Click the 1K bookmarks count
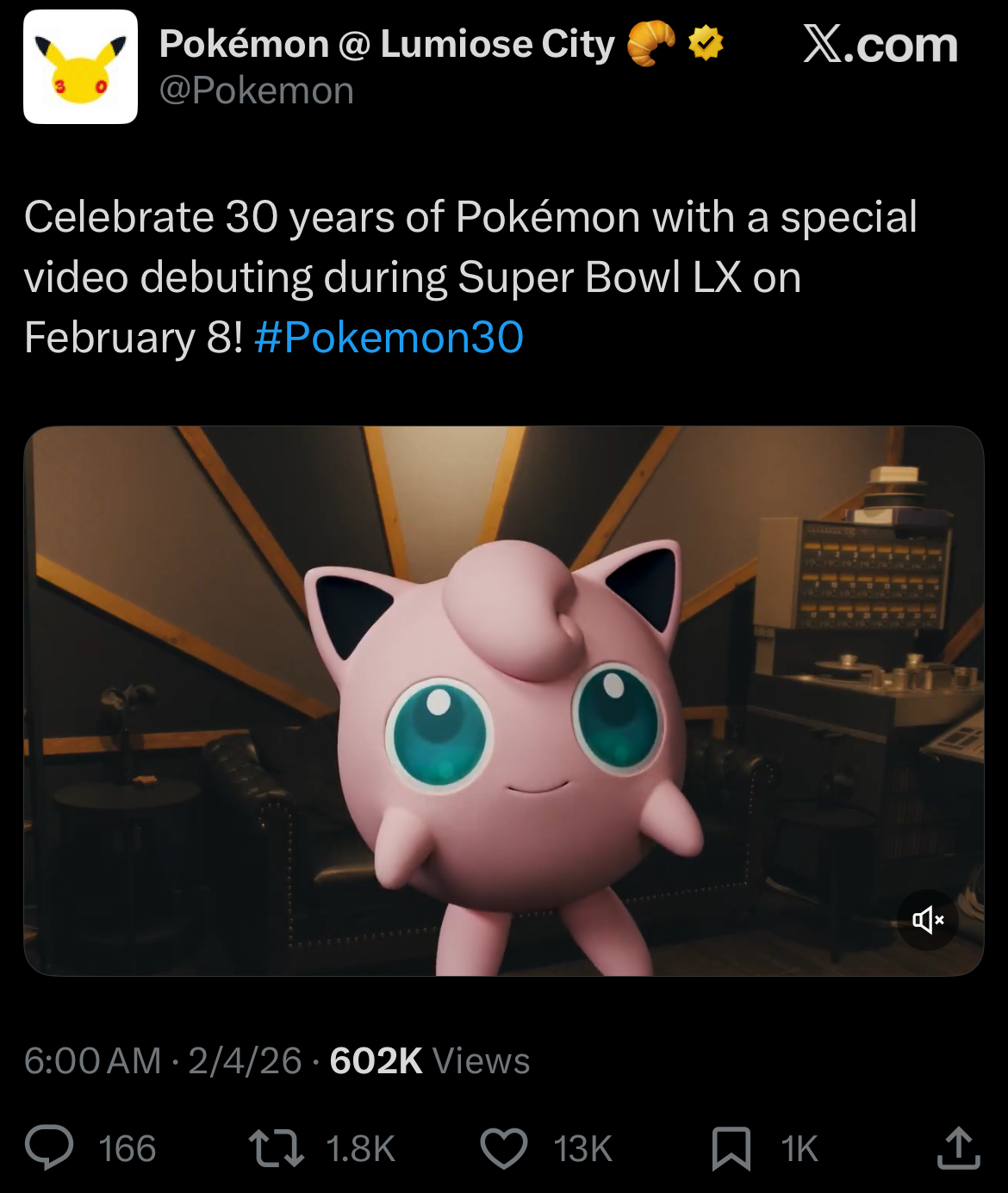 click(x=799, y=1149)
